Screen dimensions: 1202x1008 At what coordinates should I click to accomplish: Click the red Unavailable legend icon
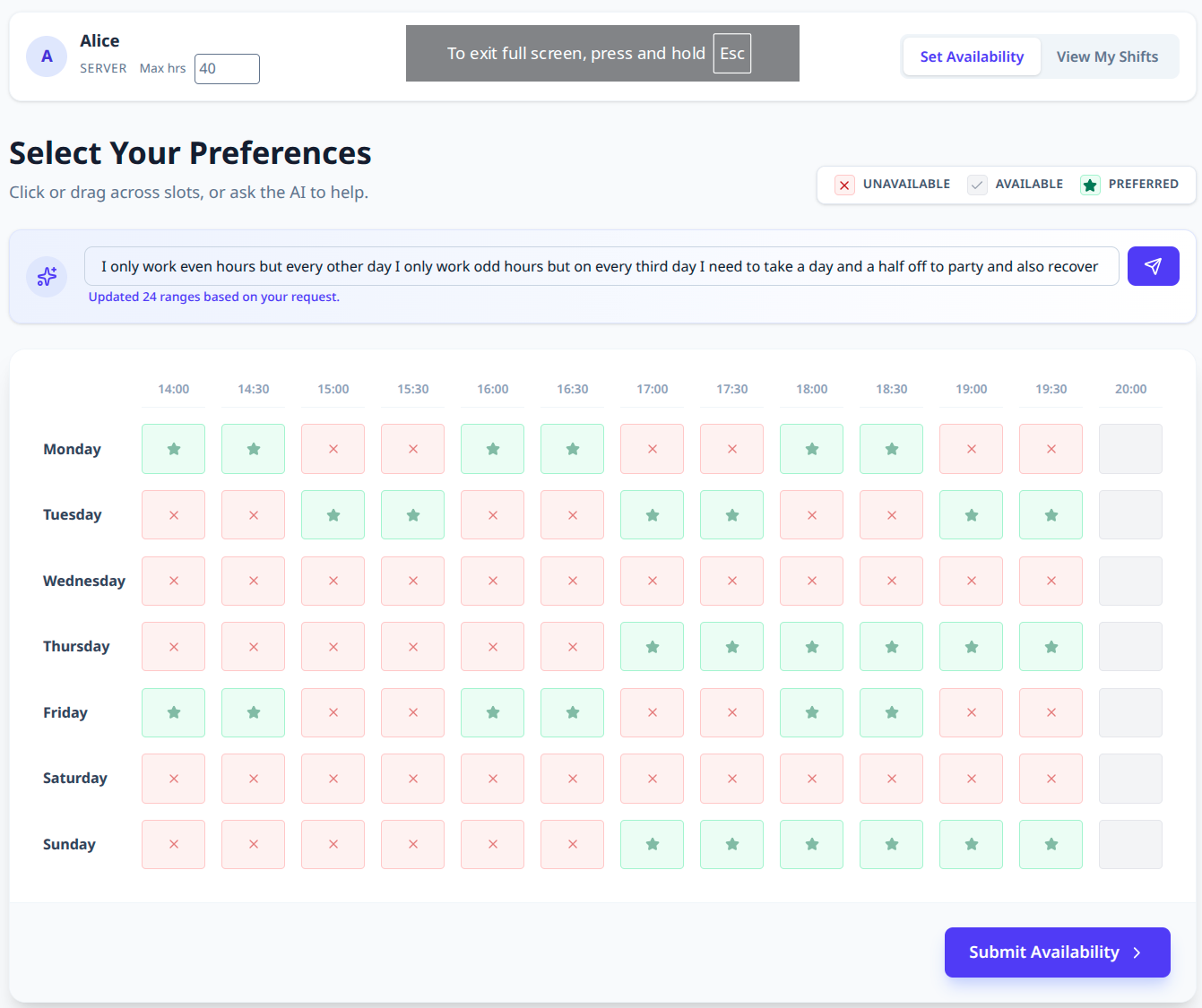(x=843, y=185)
